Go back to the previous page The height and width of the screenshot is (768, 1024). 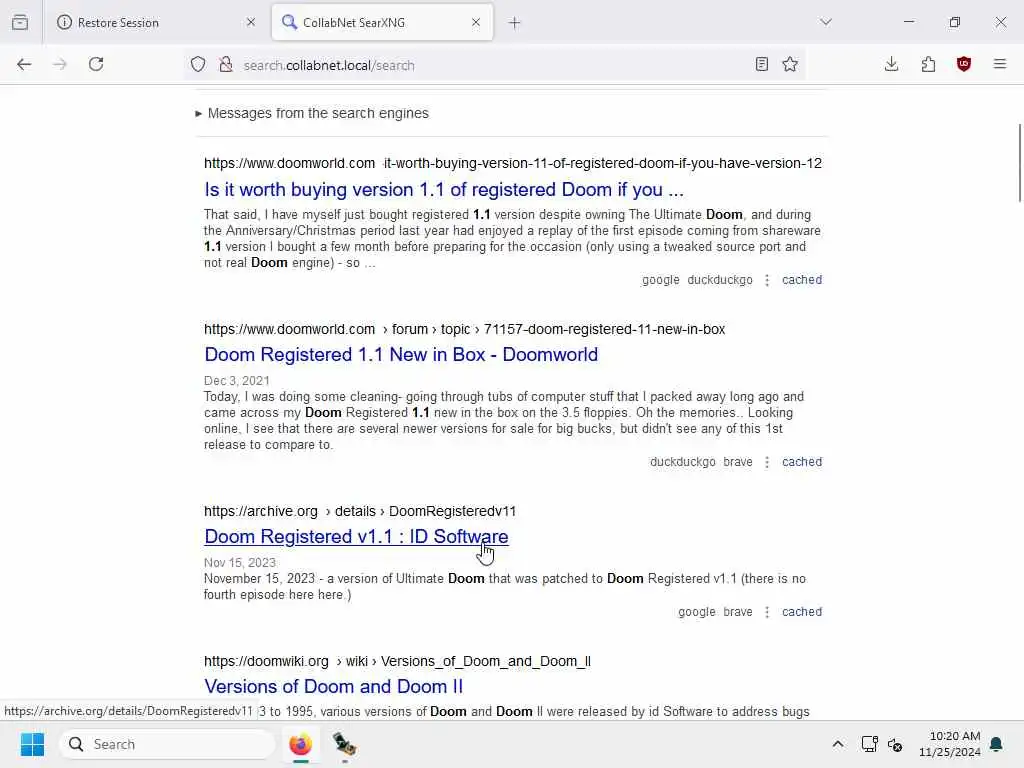pyautogui.click(x=24, y=64)
